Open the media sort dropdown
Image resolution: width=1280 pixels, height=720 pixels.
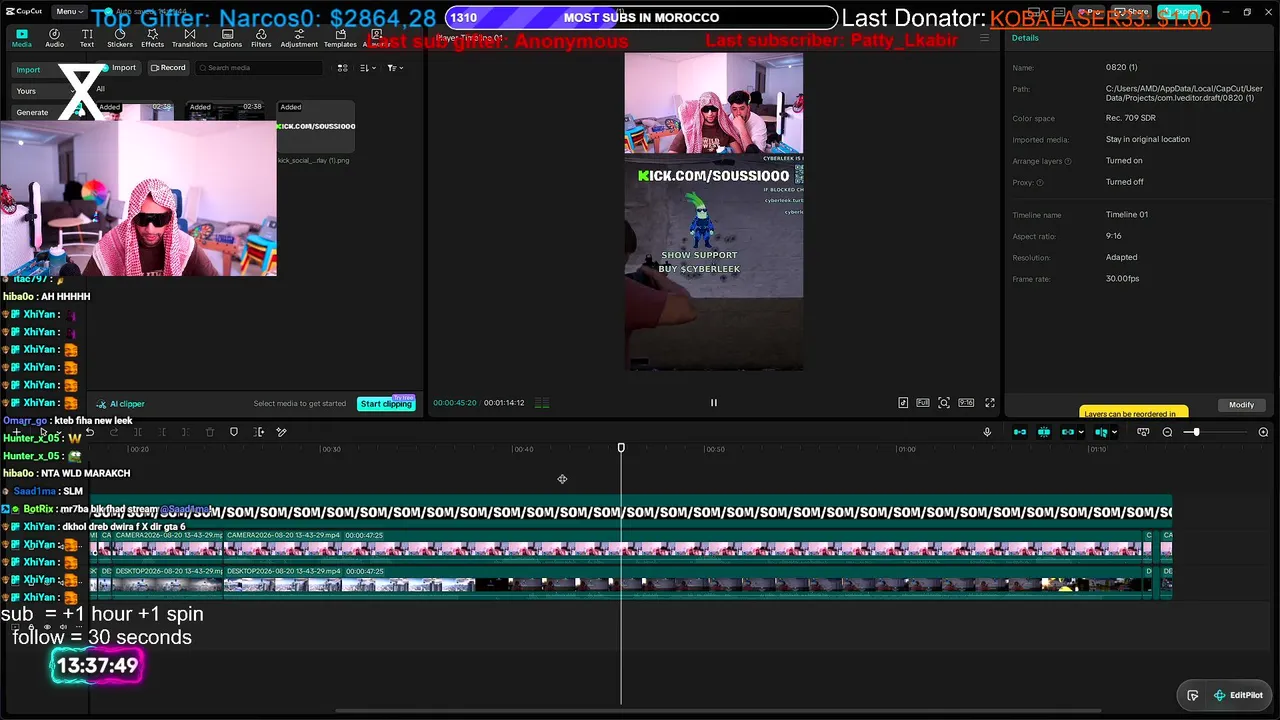click(x=367, y=68)
